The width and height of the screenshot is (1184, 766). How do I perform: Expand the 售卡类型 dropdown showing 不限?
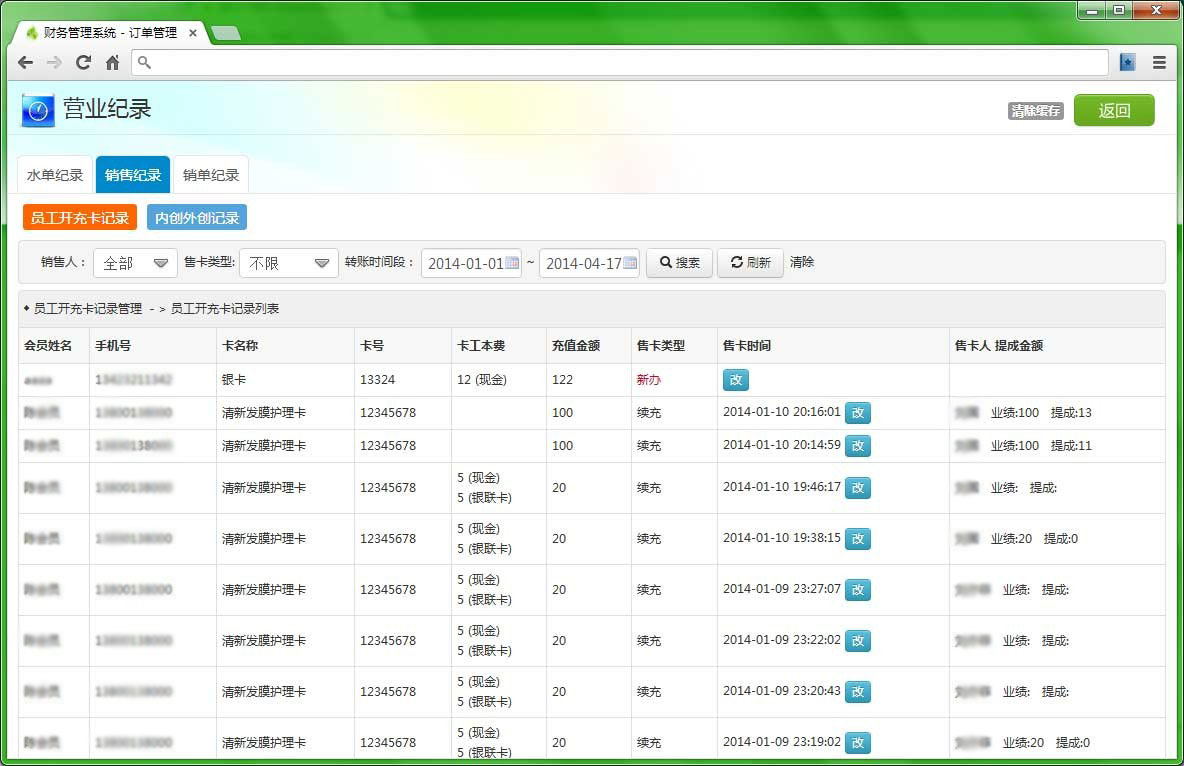[x=288, y=263]
